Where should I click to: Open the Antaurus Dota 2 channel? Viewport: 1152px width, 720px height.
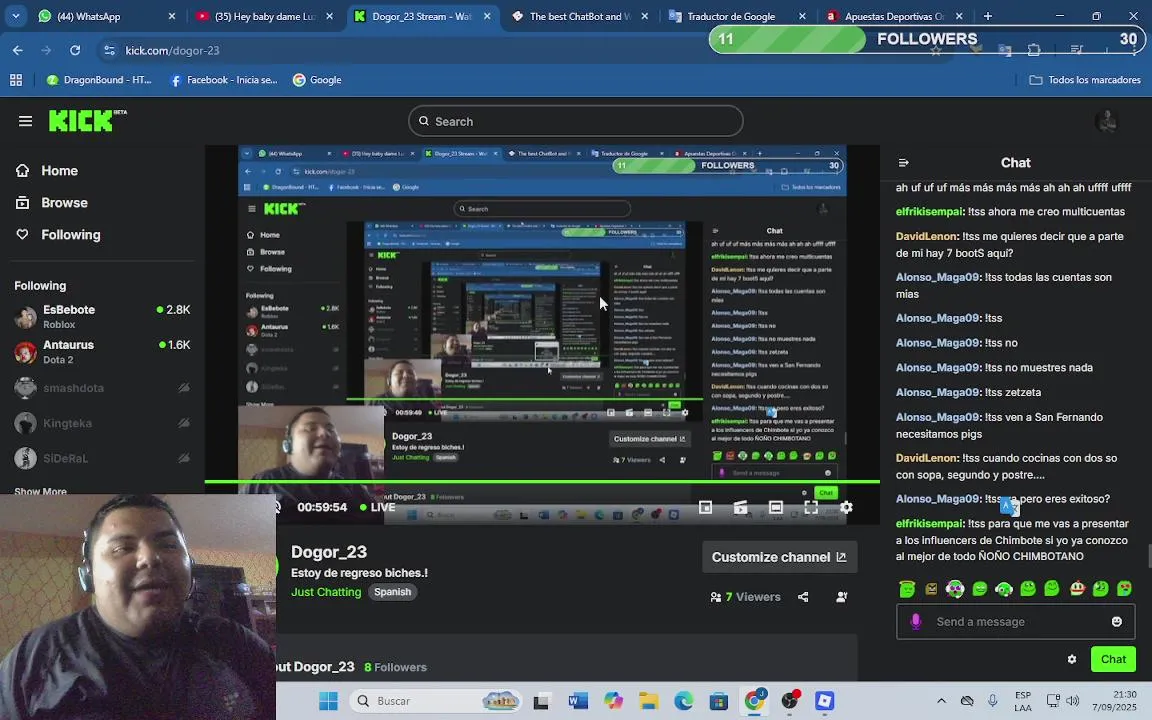[102, 352]
